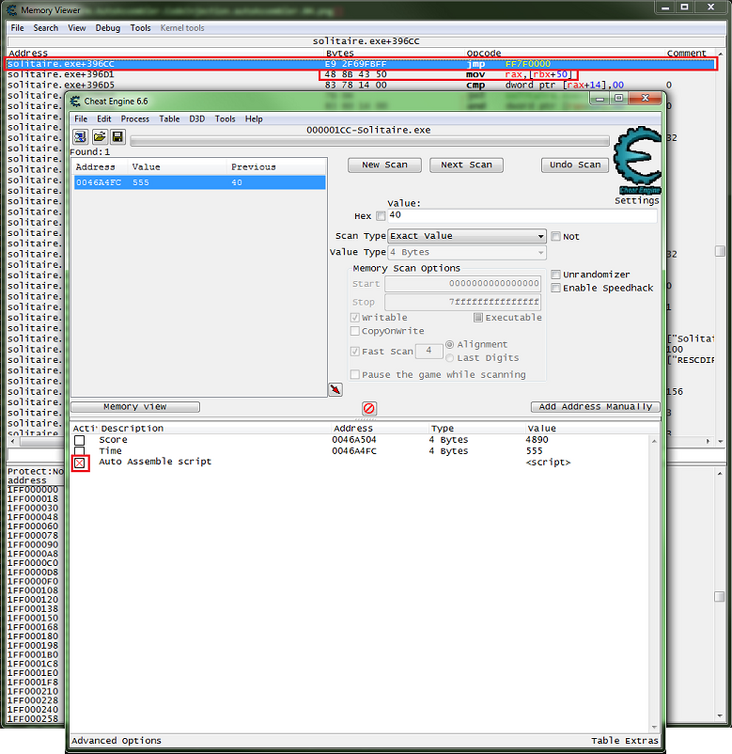Viewport: 732px width, 754px height.
Task: Click the save floppy disk icon
Action: click(x=117, y=137)
